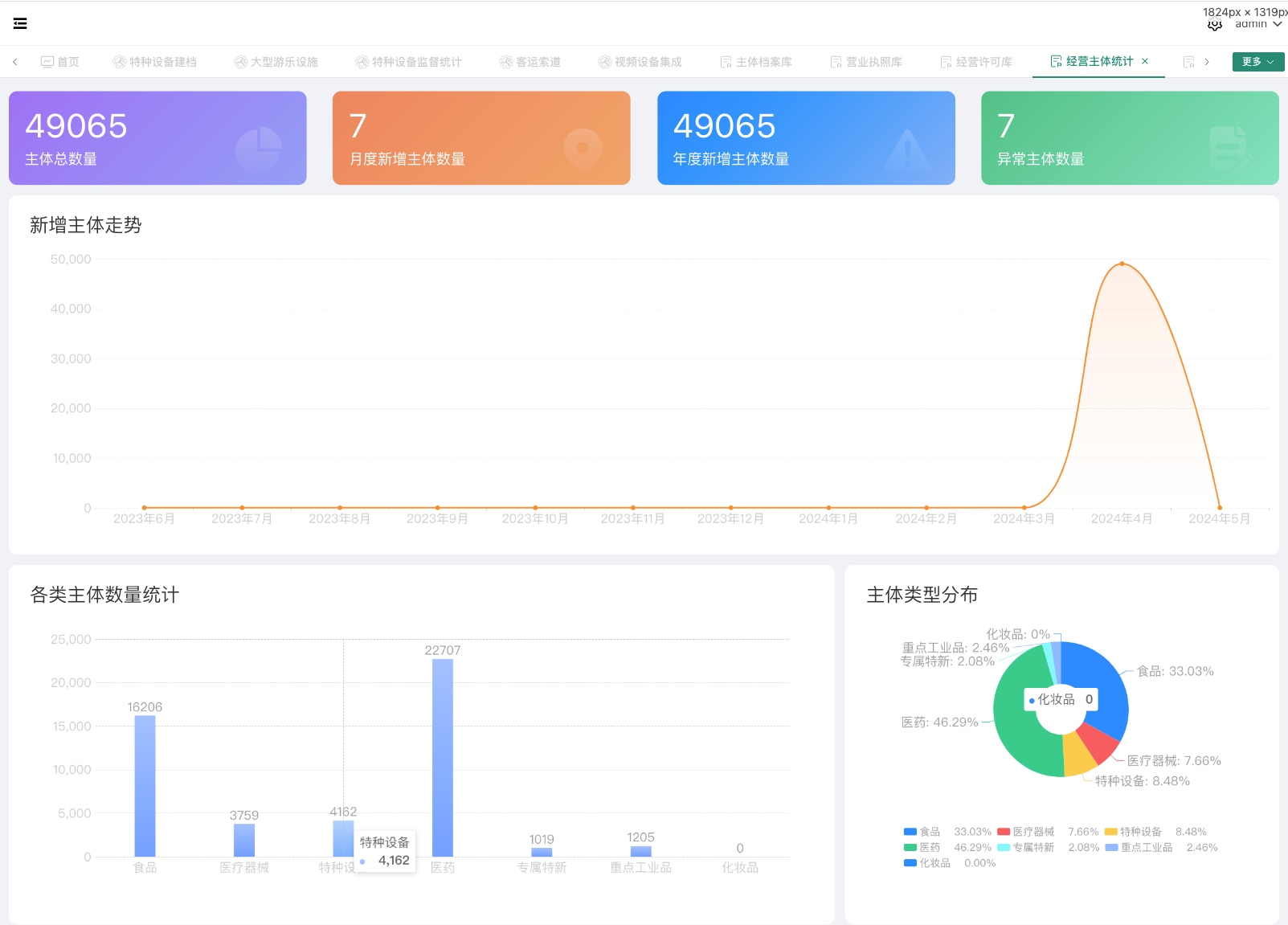Image resolution: width=1288 pixels, height=925 pixels.
Task: Click the warning triangle icon in 年度新增主体数量 card
Action: coord(908,149)
